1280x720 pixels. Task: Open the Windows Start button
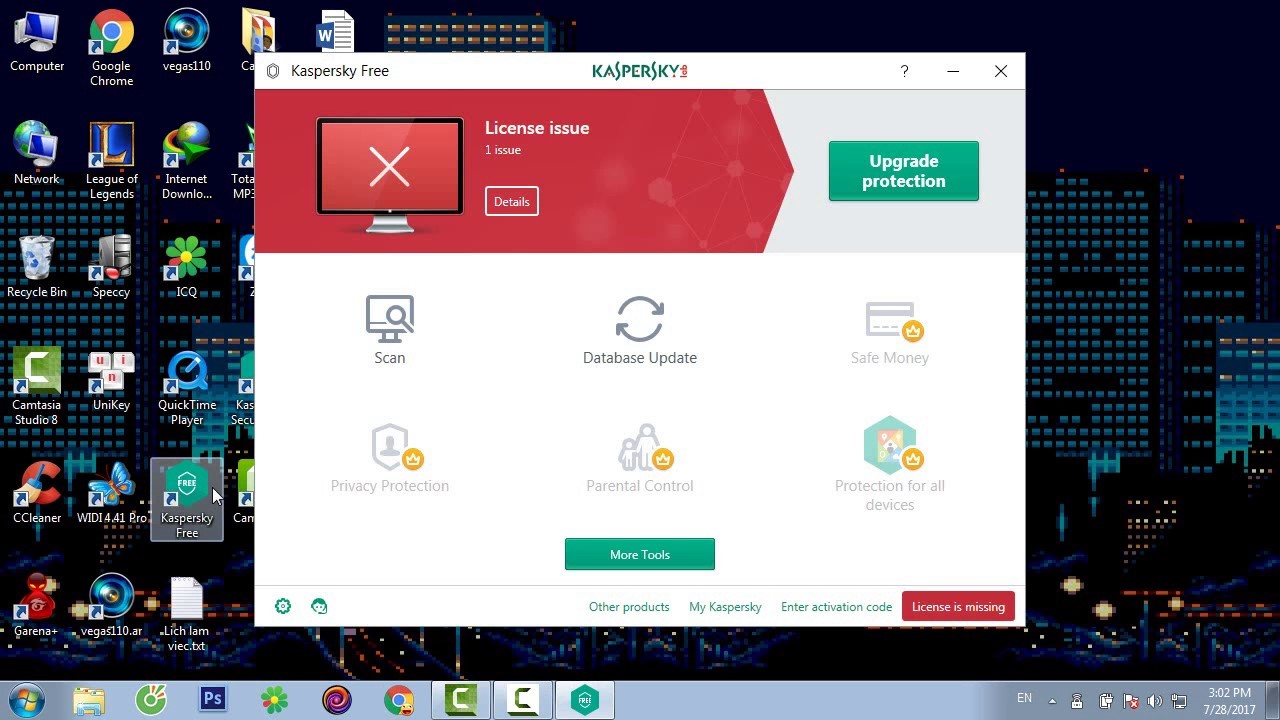(26, 700)
